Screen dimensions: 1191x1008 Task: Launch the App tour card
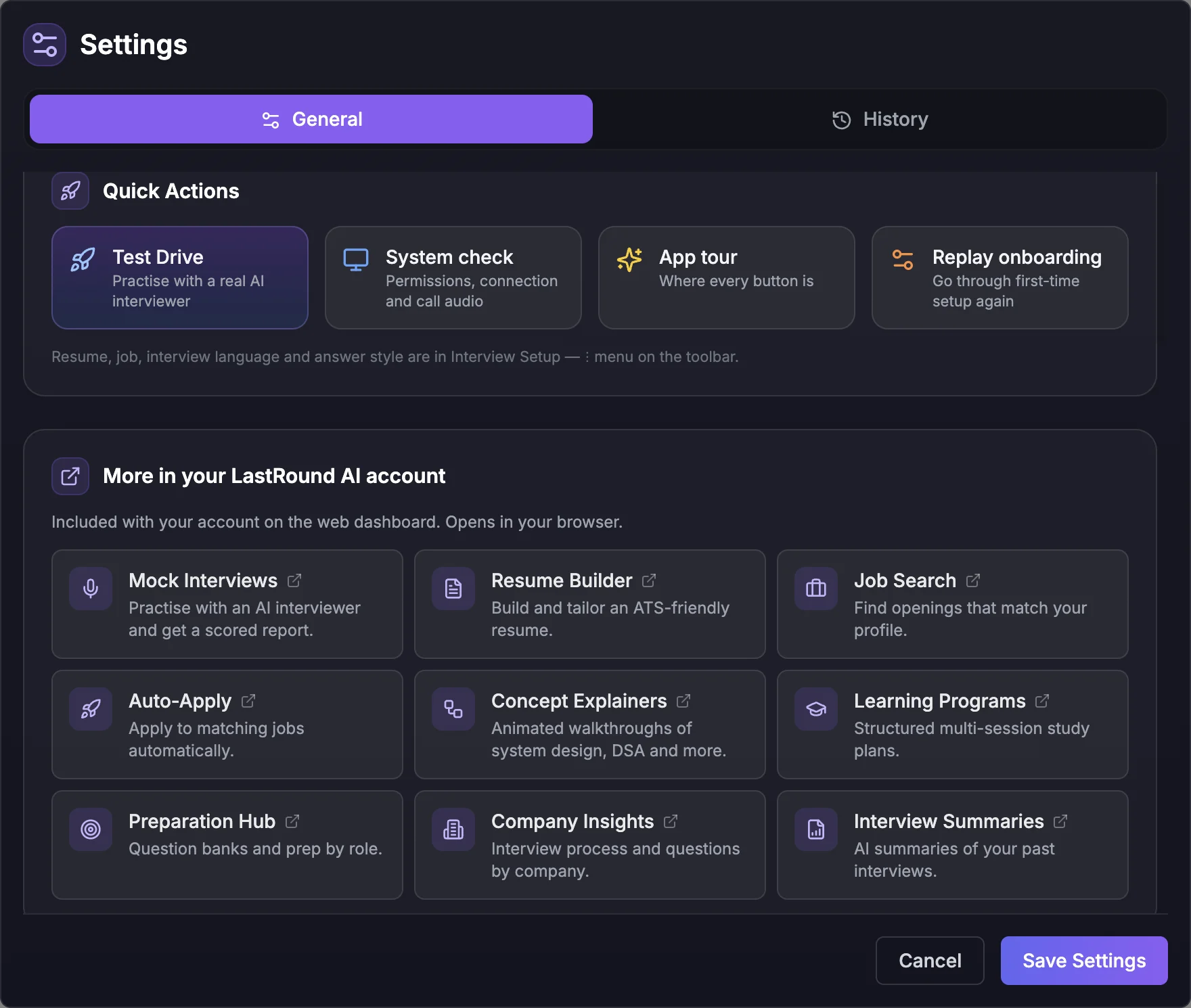(727, 277)
